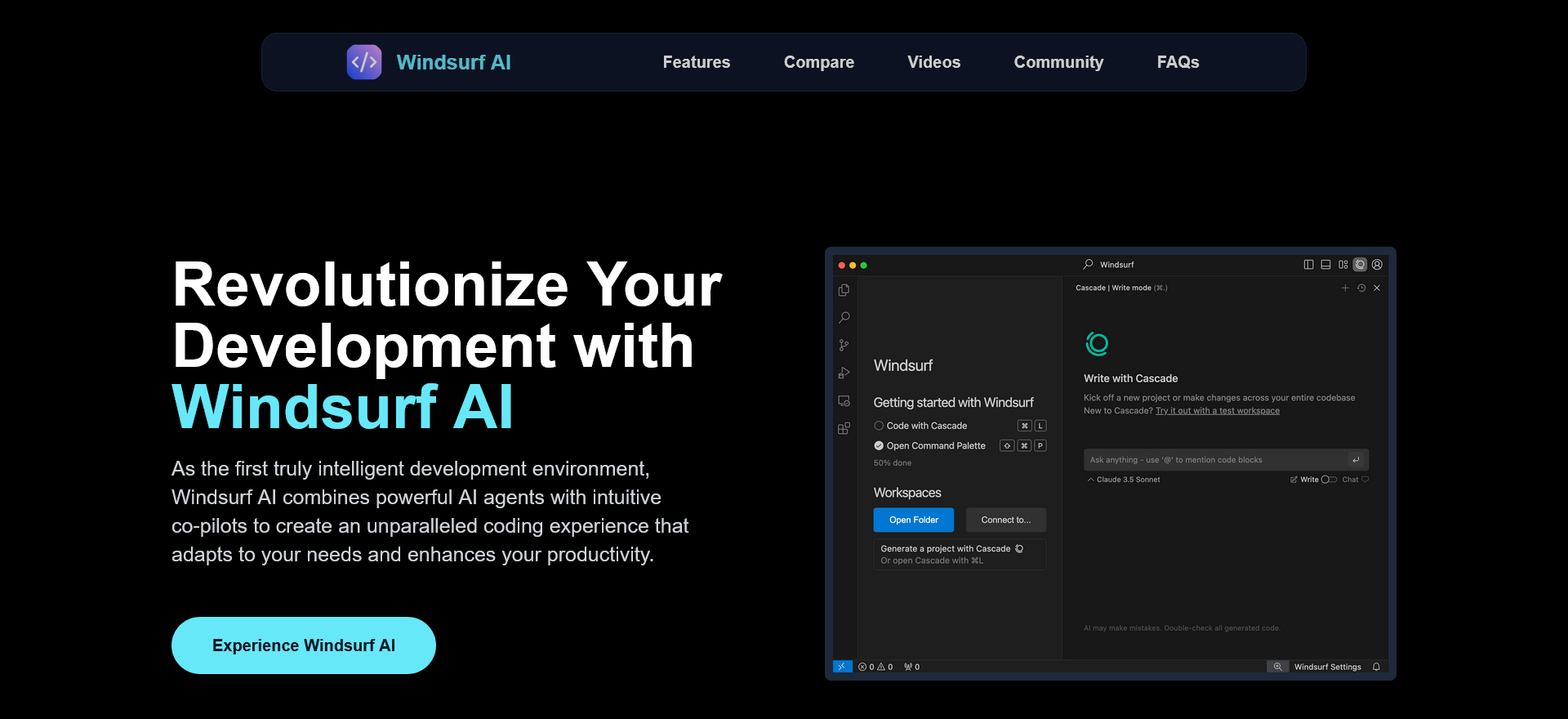
Task: Open the account profile icon in title bar
Action: pyautogui.click(x=1377, y=265)
